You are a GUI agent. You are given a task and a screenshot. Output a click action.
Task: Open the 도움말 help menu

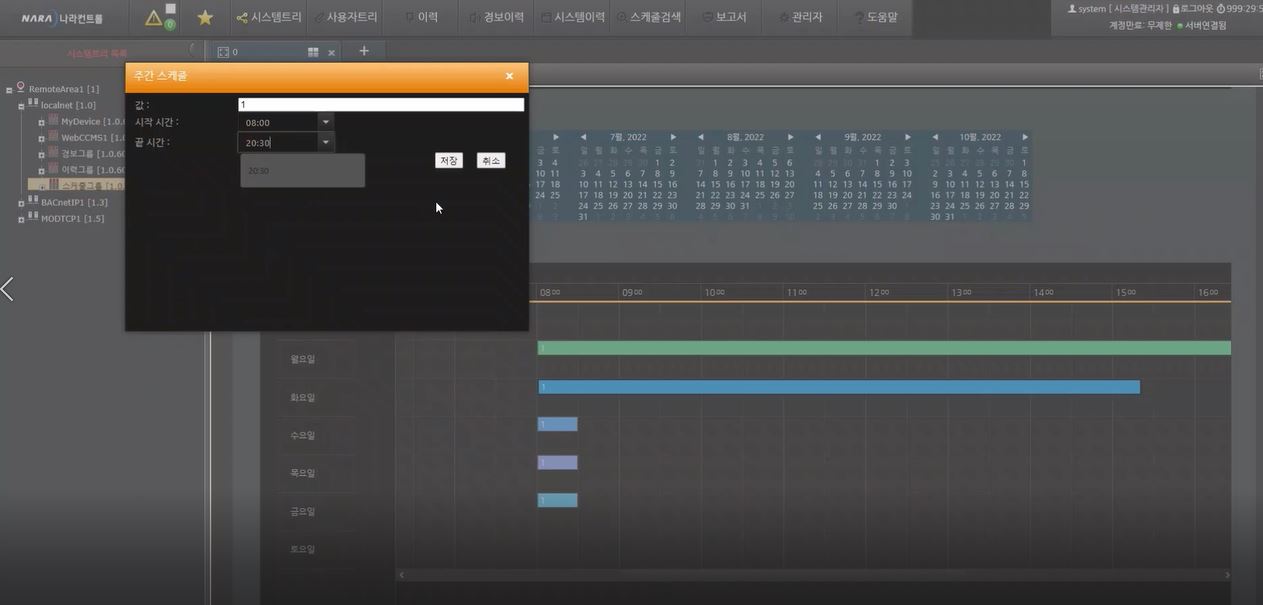[876, 17]
